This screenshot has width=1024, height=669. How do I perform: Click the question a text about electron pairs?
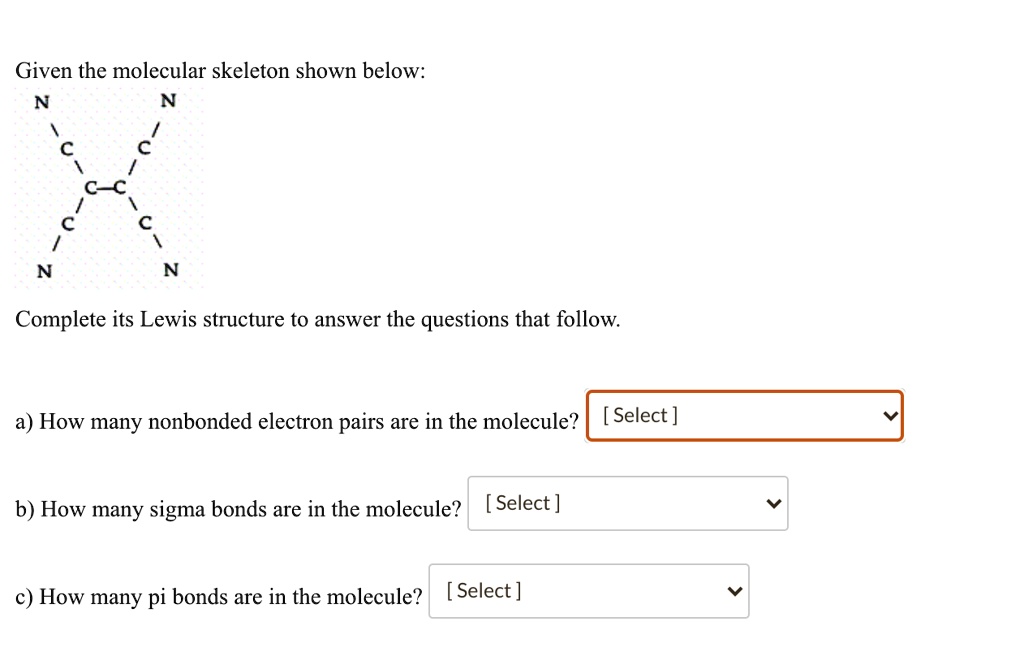(295, 421)
